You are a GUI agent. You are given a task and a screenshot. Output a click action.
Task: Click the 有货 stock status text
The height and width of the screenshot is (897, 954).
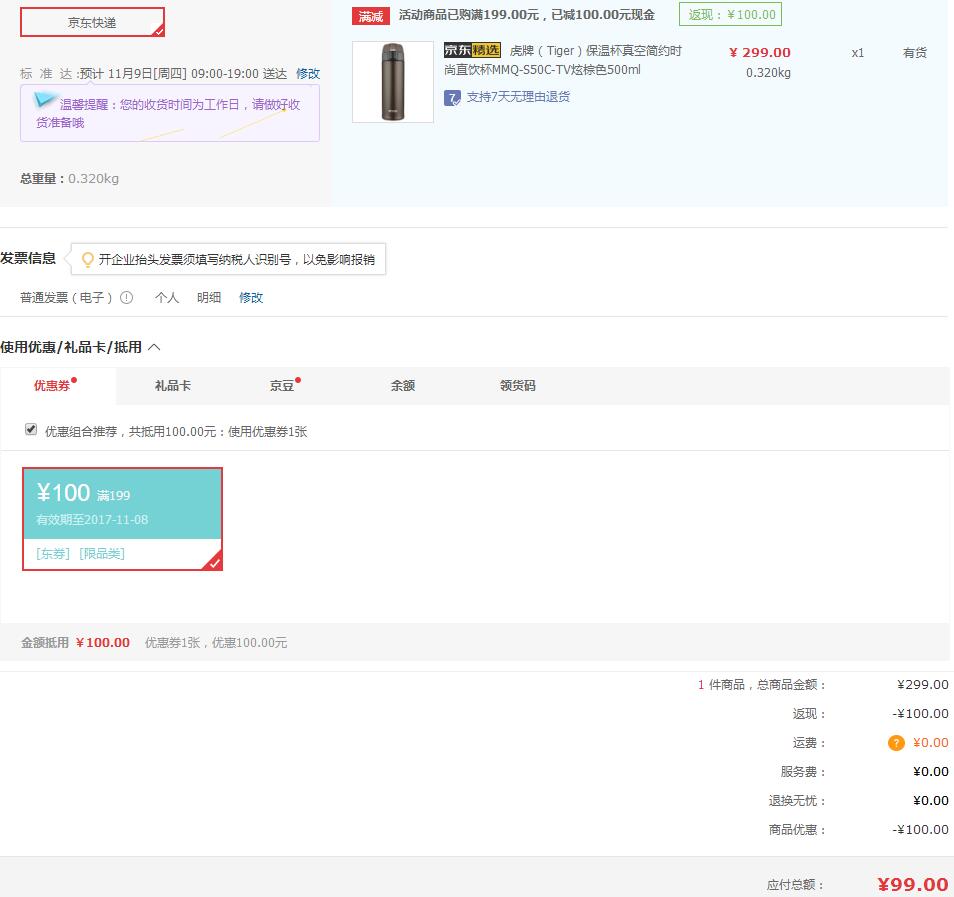[x=915, y=53]
